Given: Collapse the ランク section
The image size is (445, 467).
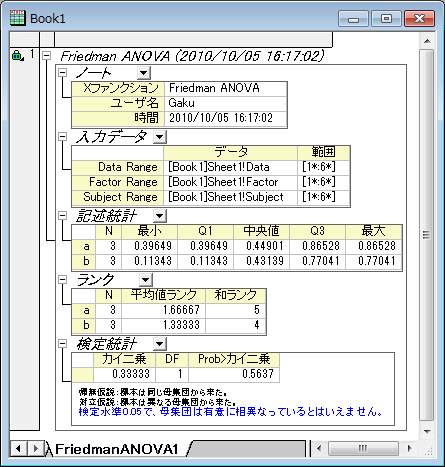Looking at the screenshot, I should pyautogui.click(x=62, y=280).
